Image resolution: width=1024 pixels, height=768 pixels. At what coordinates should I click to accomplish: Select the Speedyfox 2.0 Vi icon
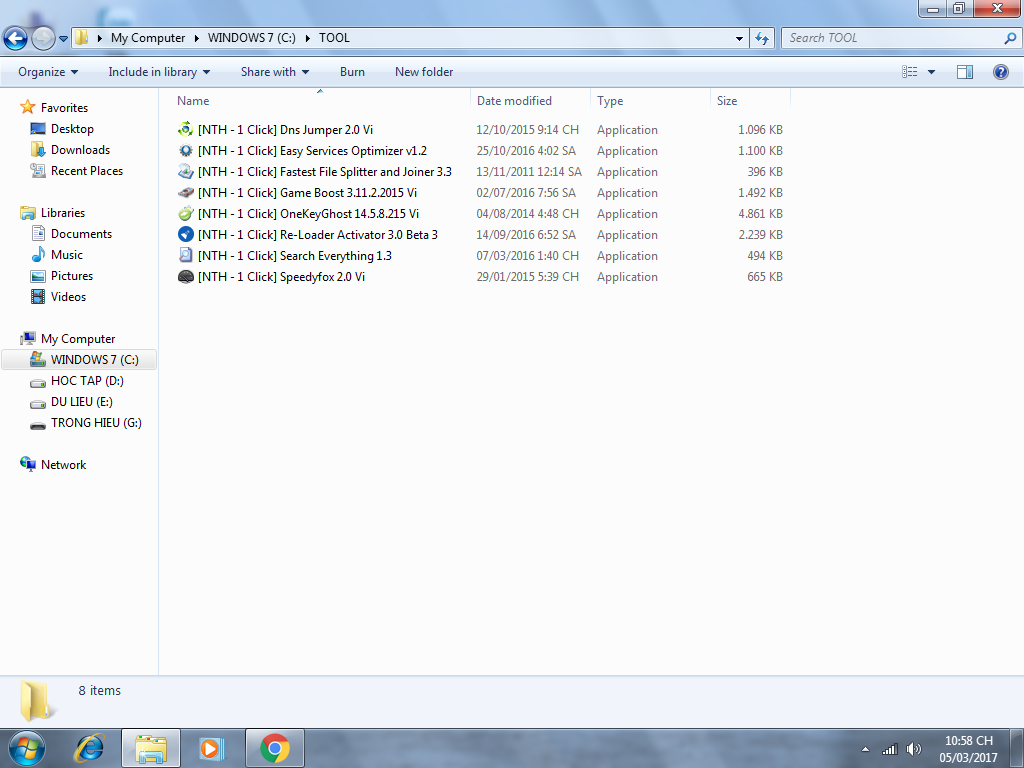pyautogui.click(x=186, y=276)
